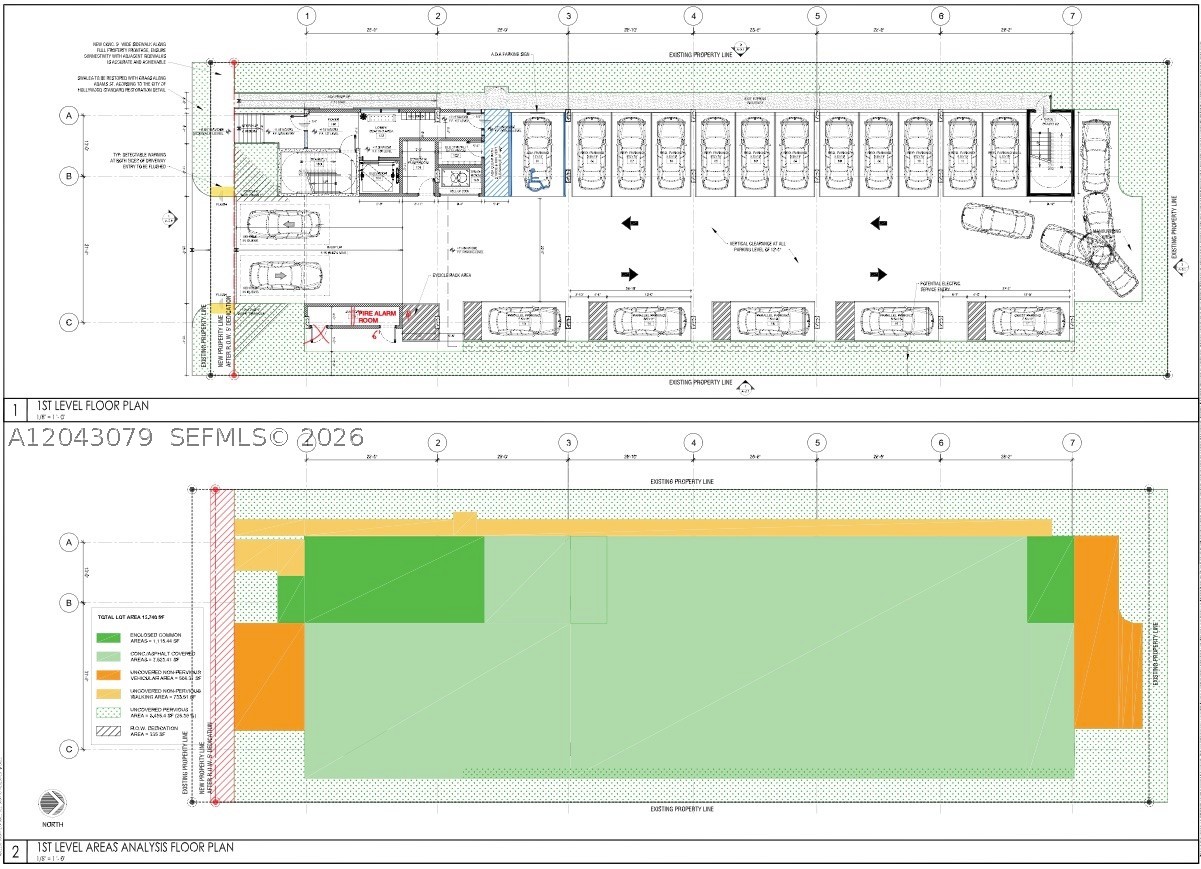Select the dark orange Uncovered Vehicular Area swatch
This screenshot has width=1201, height=869.
(108, 674)
